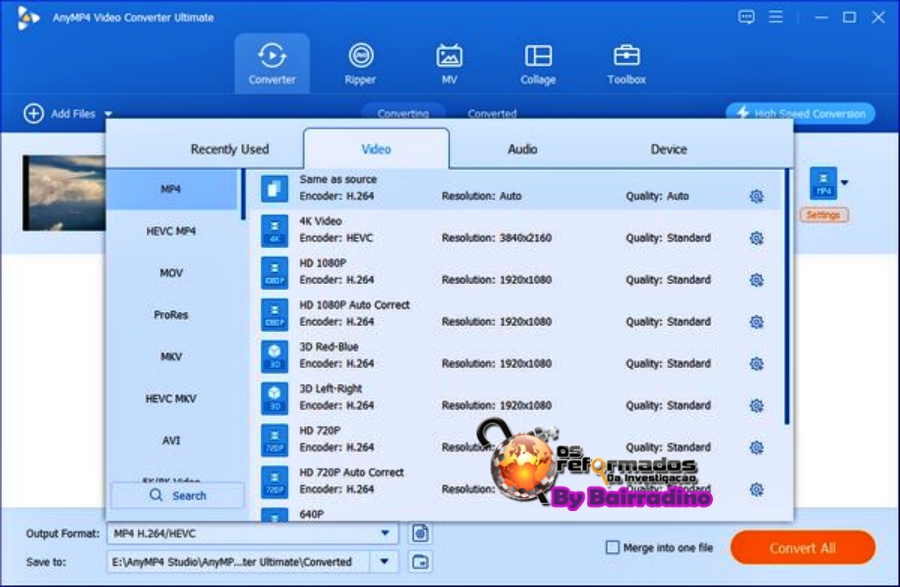Click the 4K Video profile icon
This screenshot has width=900, height=587.
274,231
